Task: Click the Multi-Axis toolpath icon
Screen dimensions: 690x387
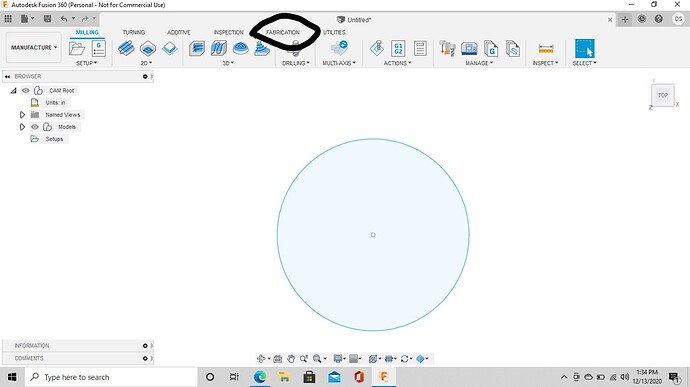Action: click(339, 48)
